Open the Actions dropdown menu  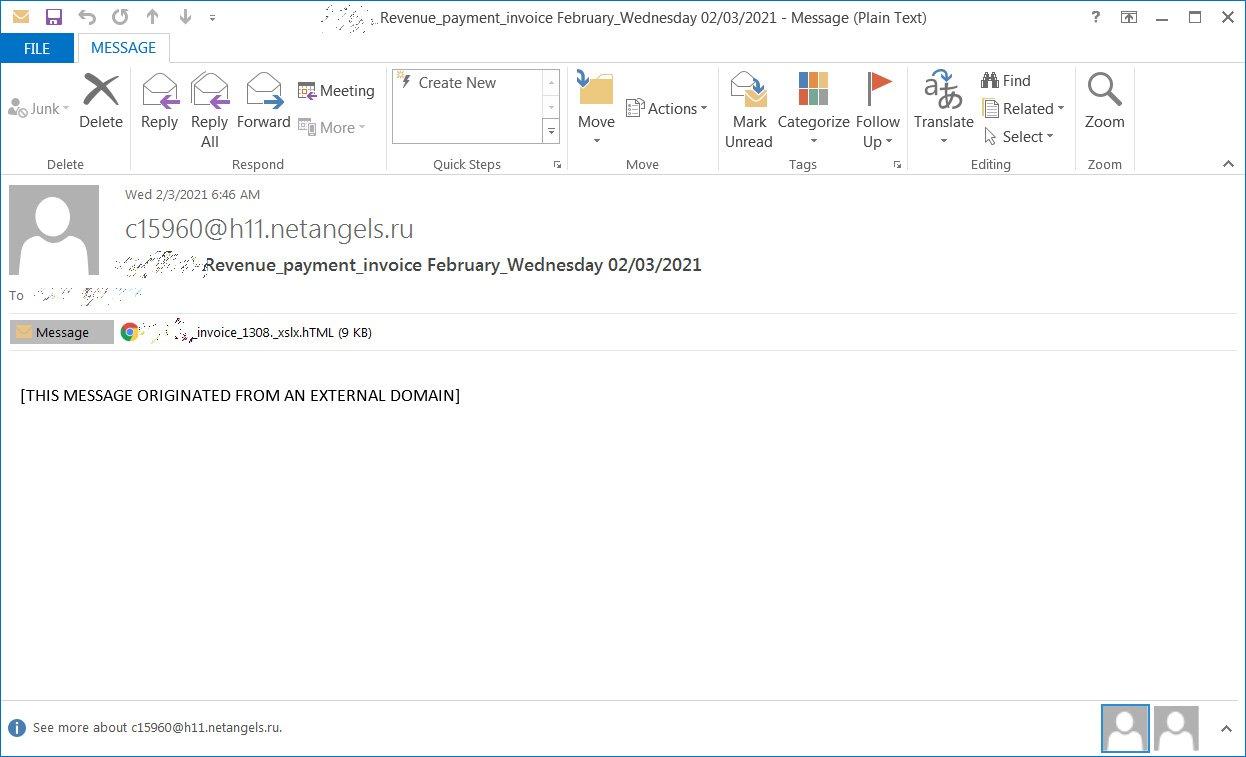pos(666,109)
